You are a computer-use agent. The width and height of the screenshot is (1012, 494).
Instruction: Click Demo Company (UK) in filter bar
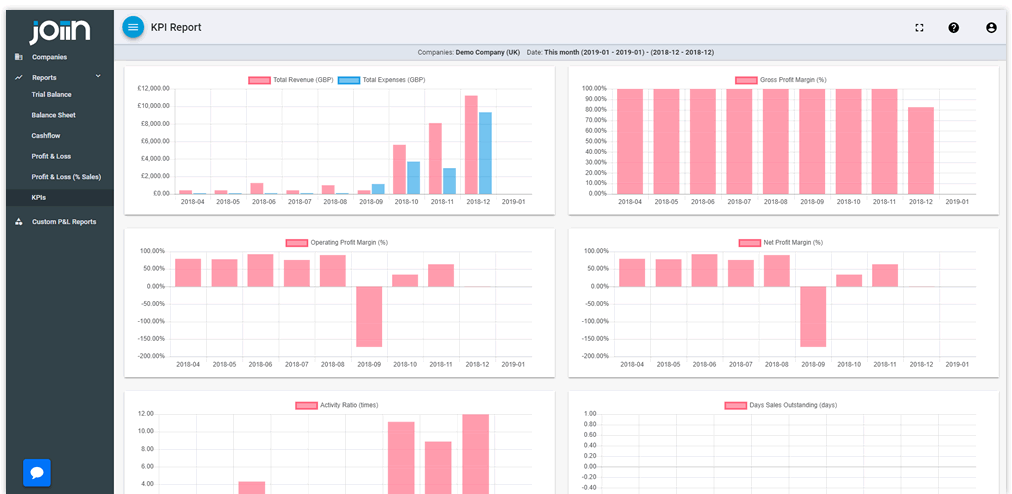point(488,52)
